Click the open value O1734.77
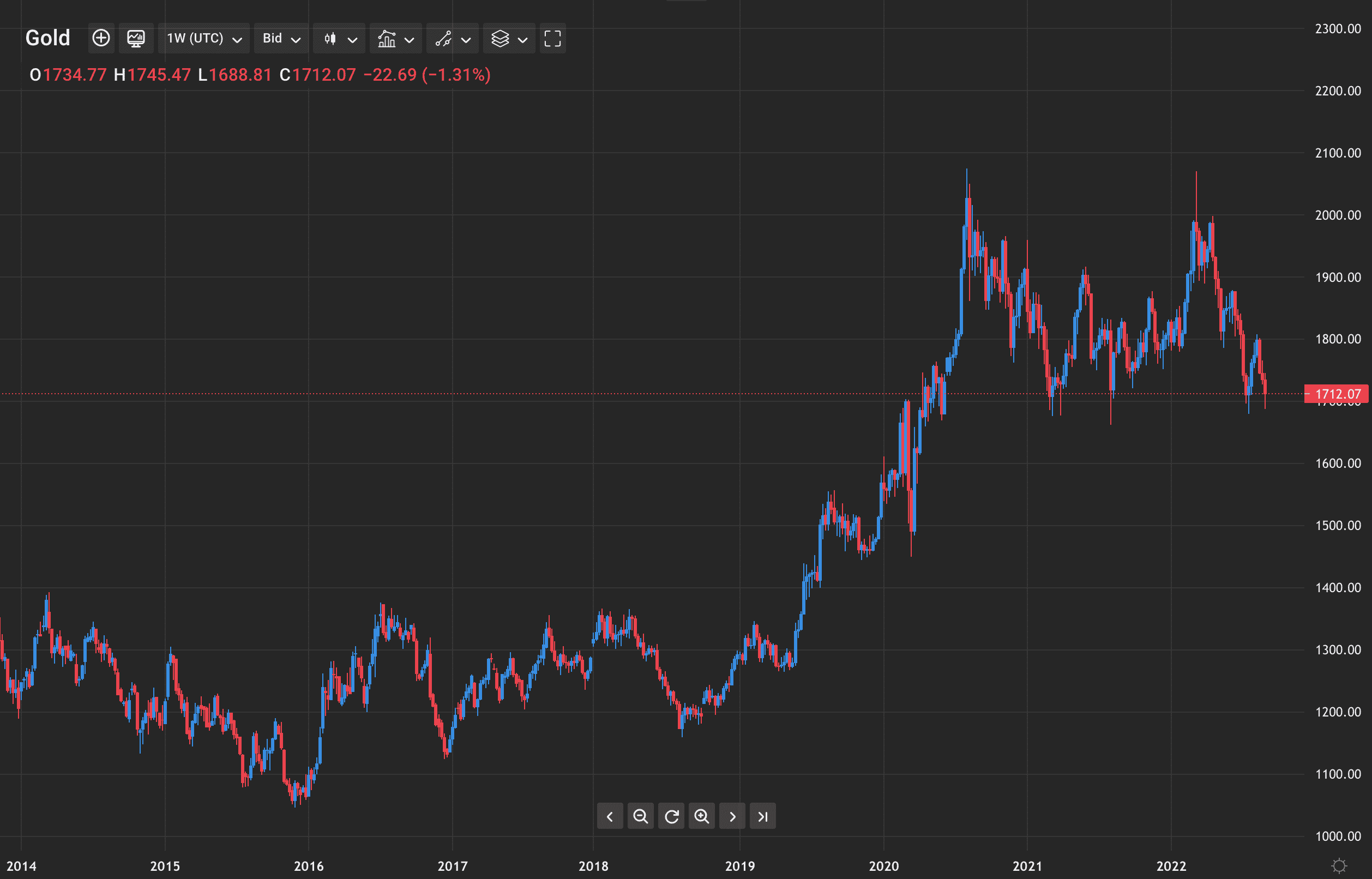 [x=68, y=75]
